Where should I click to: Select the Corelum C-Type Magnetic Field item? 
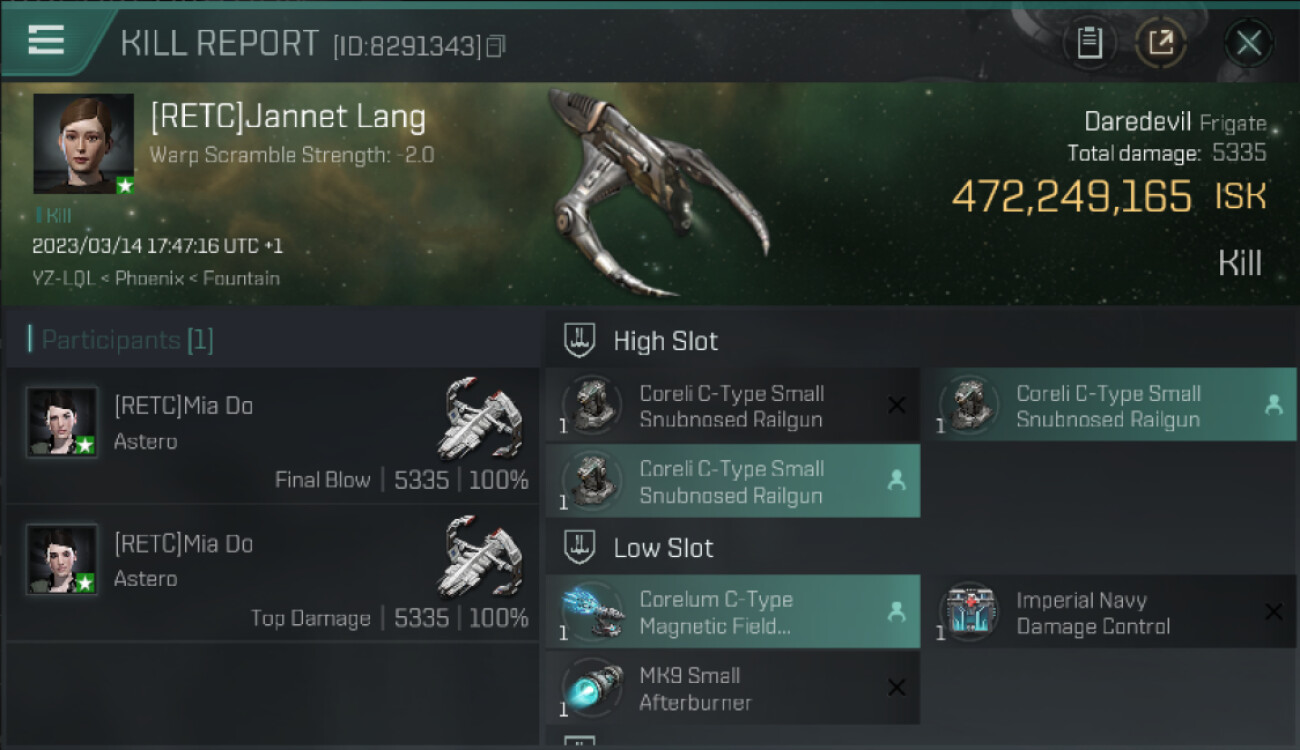coord(733,612)
